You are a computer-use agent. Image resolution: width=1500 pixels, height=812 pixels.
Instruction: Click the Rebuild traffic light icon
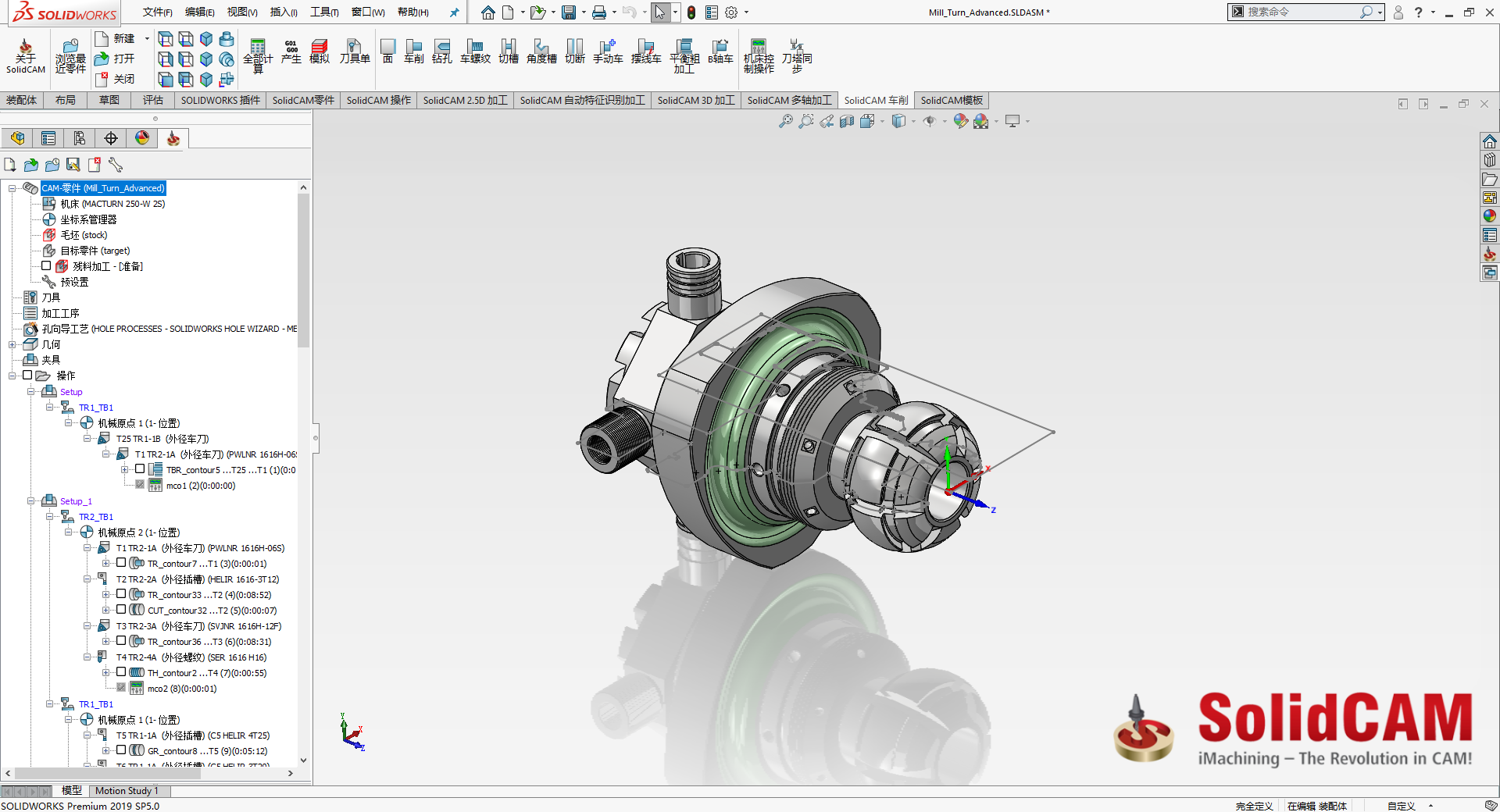tap(691, 12)
